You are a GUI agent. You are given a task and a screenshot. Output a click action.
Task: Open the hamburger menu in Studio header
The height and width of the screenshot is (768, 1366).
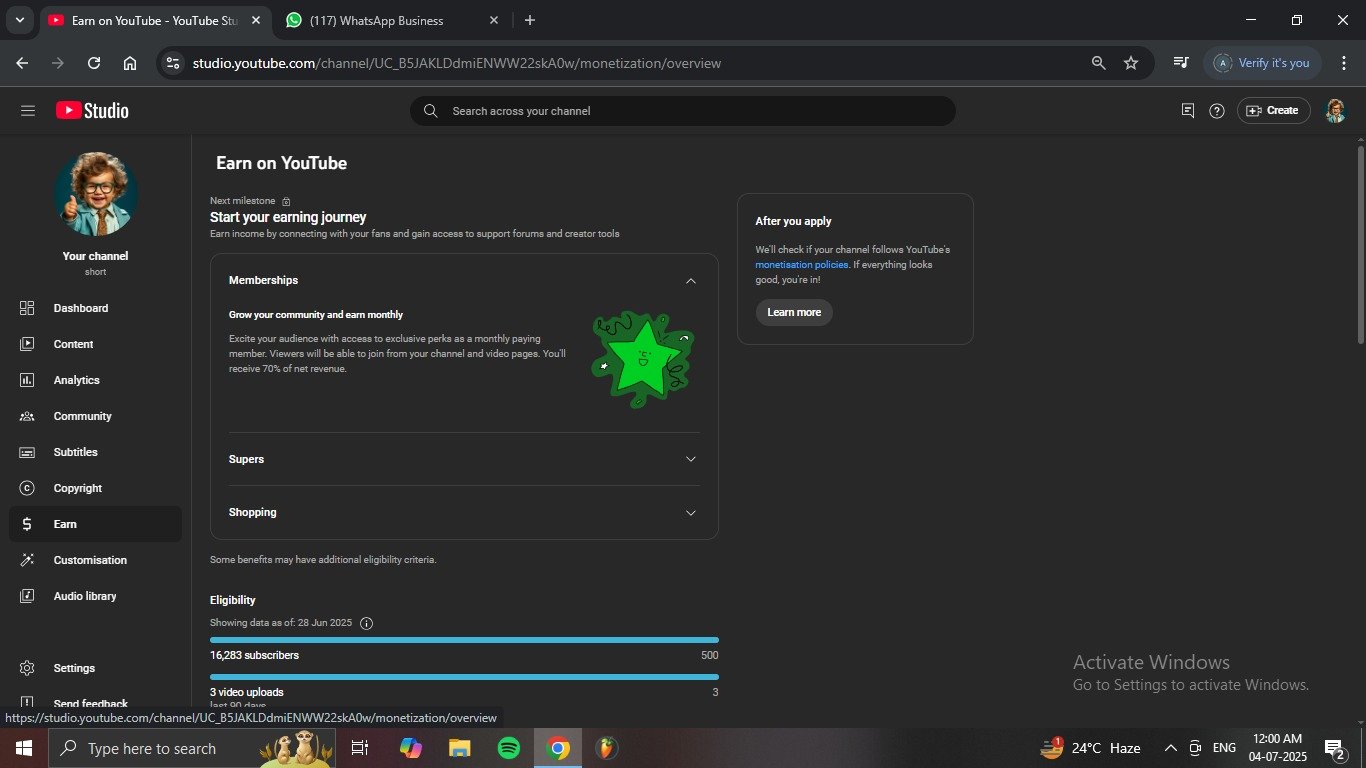pyautogui.click(x=28, y=111)
